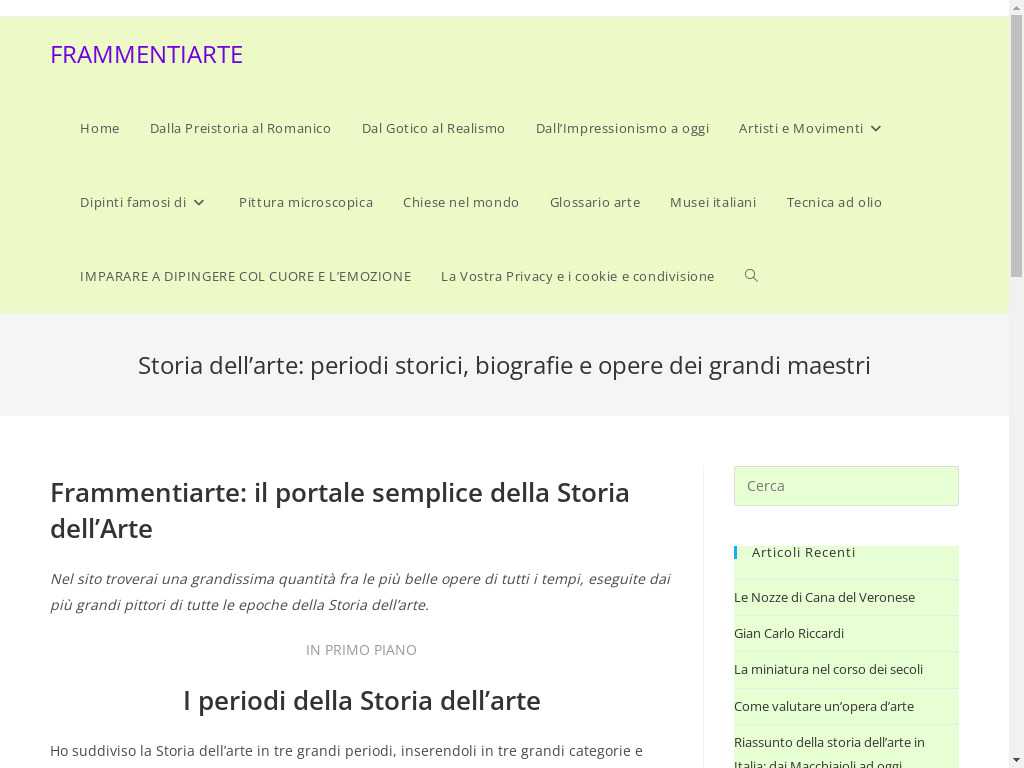Image resolution: width=1024 pixels, height=768 pixels.
Task: Open La miniatura nel corso dei secoli
Action: coord(828,669)
